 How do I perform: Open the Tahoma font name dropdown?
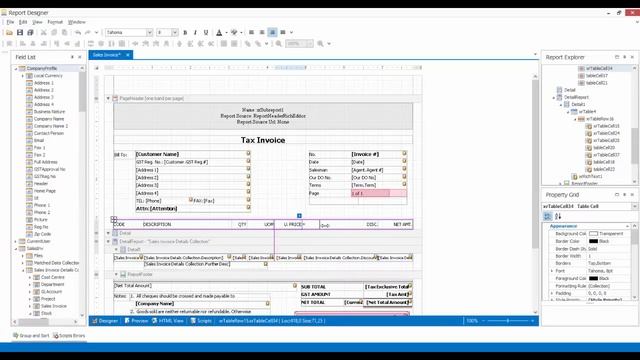[x=149, y=32]
